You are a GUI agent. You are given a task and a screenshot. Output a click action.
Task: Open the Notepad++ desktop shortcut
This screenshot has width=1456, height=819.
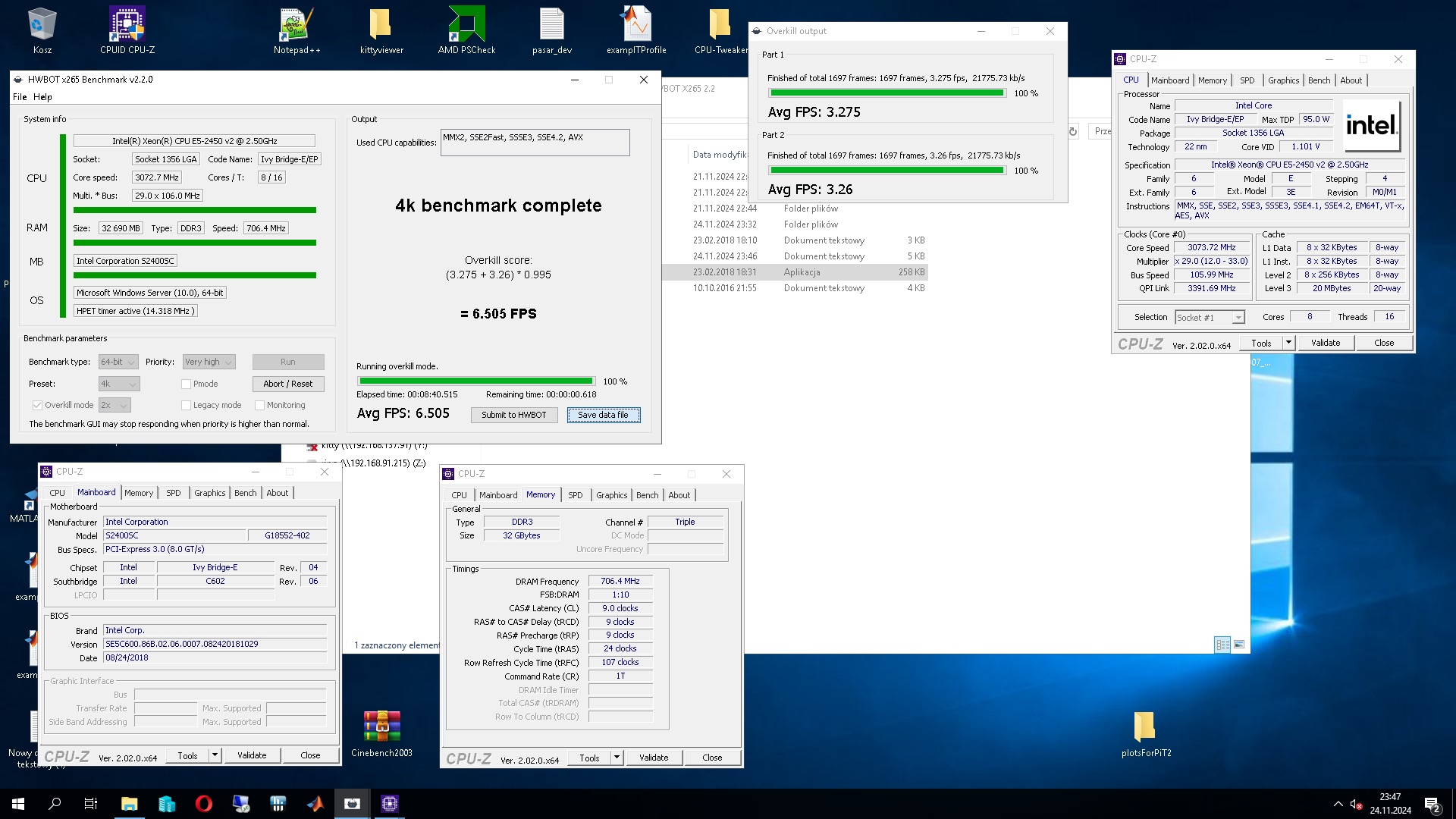coord(297,30)
